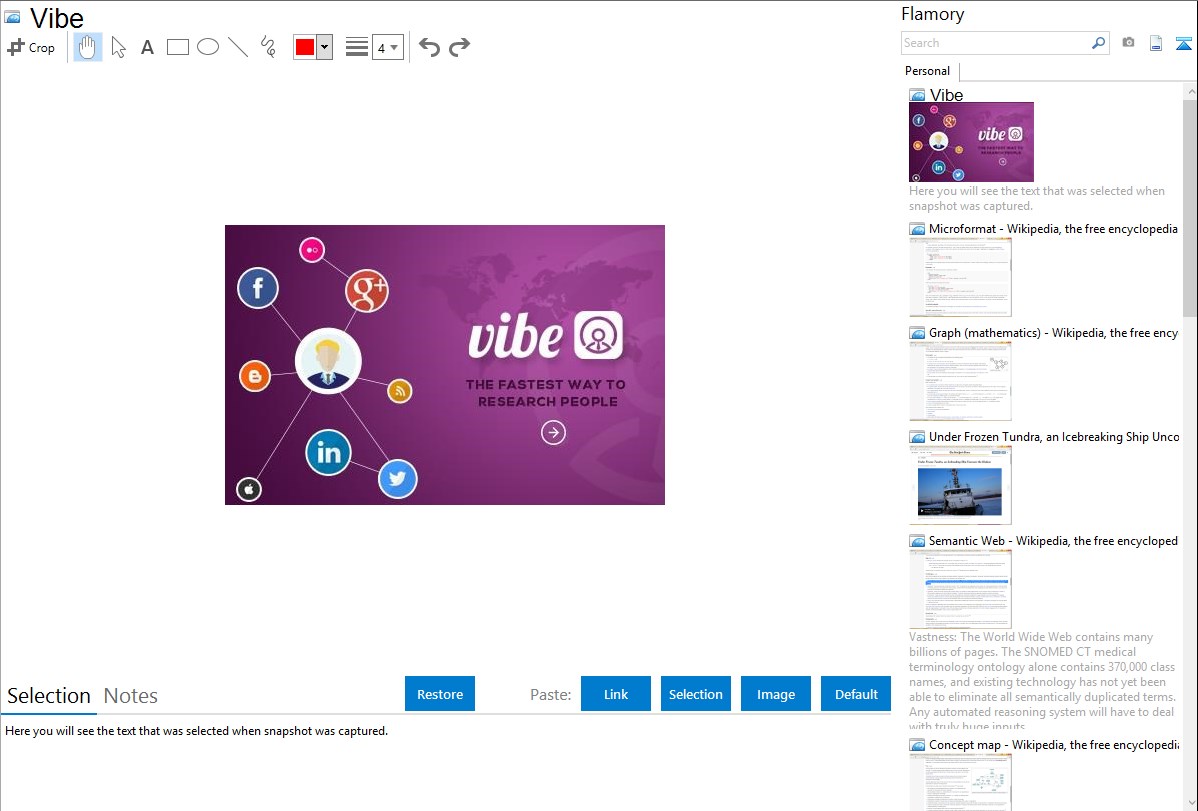Open the Graph (mathematics) snapshot thumbnail
Screen dimensions: 1198x811
[960, 381]
